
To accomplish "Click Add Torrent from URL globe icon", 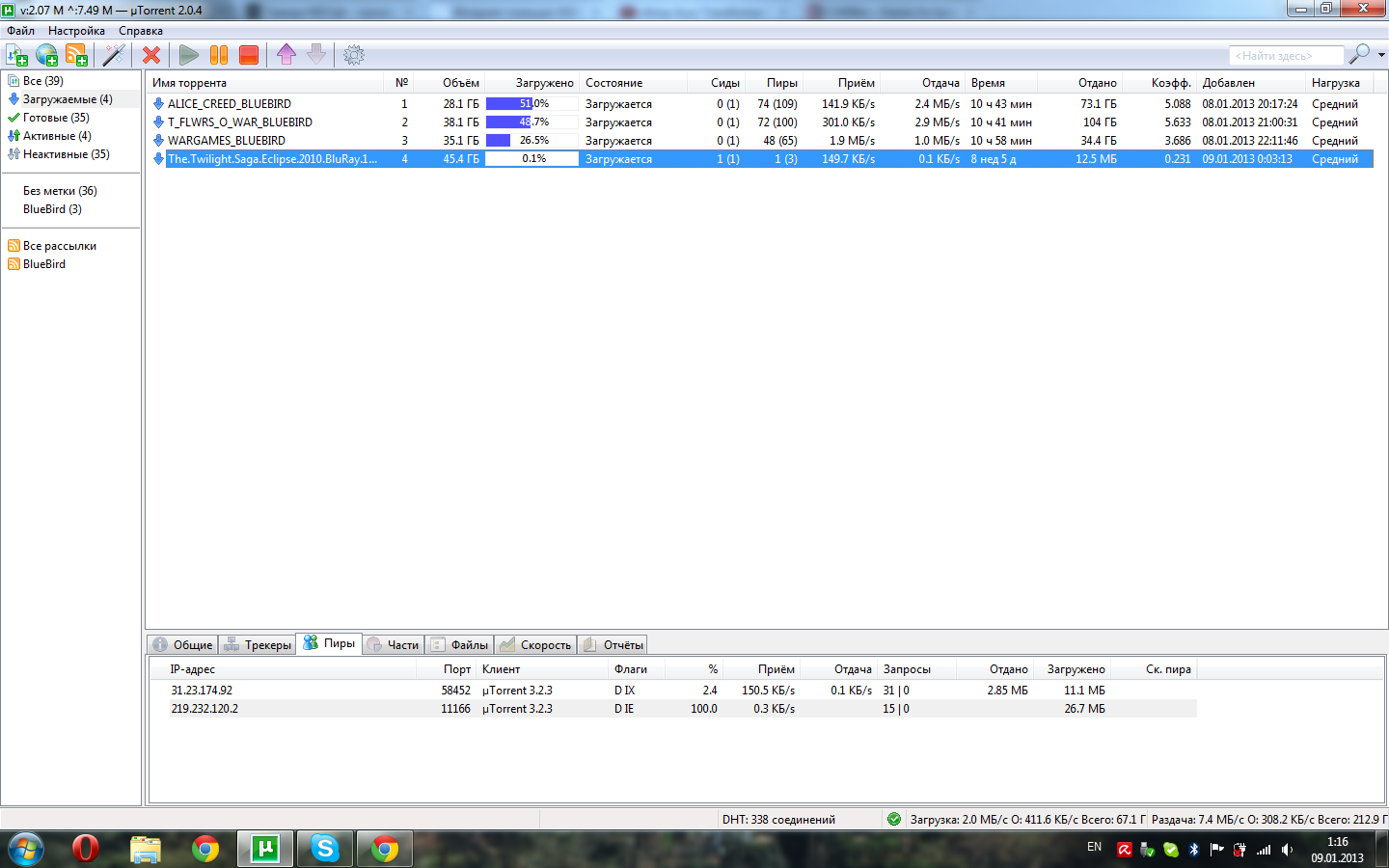I will coord(46,55).
